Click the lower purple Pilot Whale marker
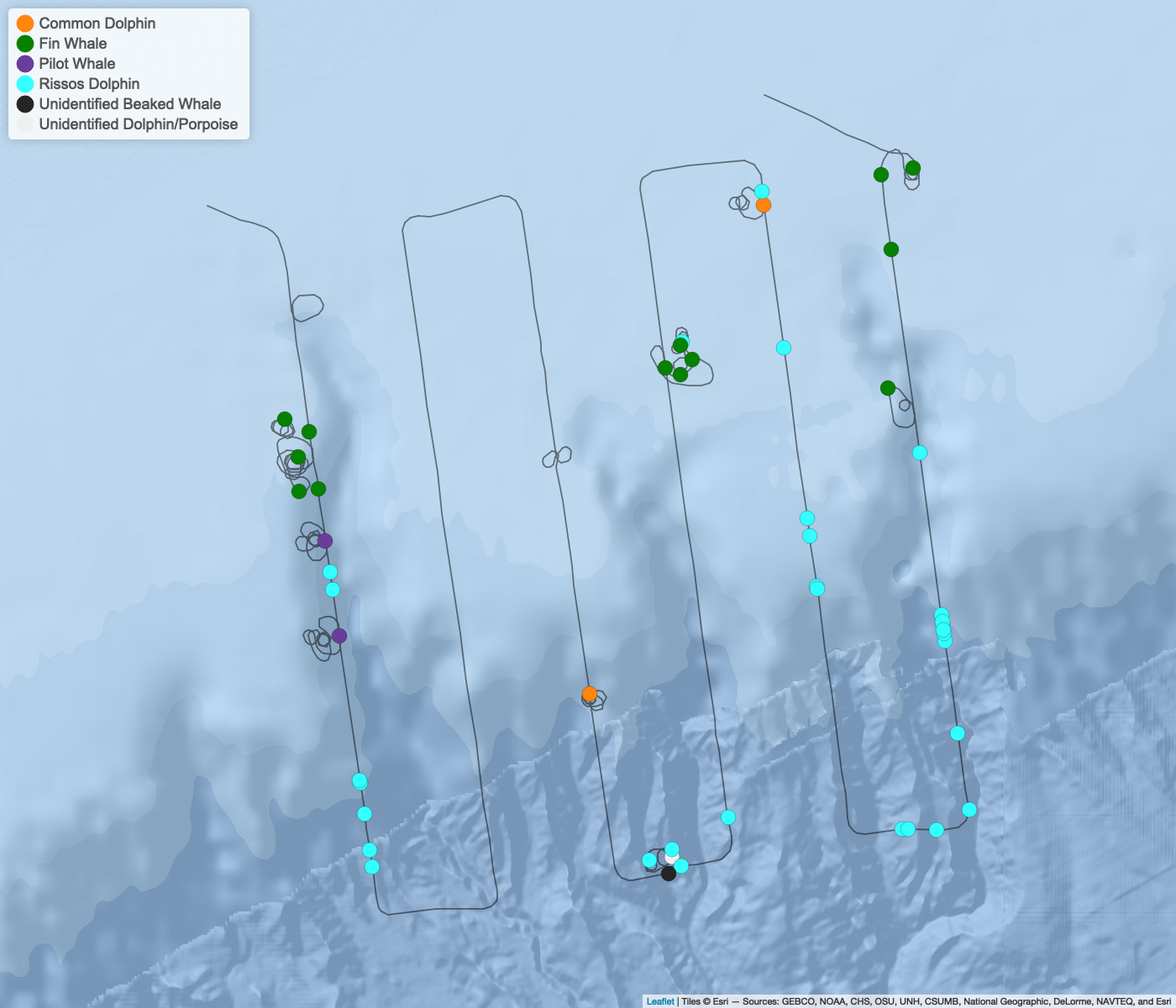This screenshot has width=1176, height=1008. (x=339, y=636)
